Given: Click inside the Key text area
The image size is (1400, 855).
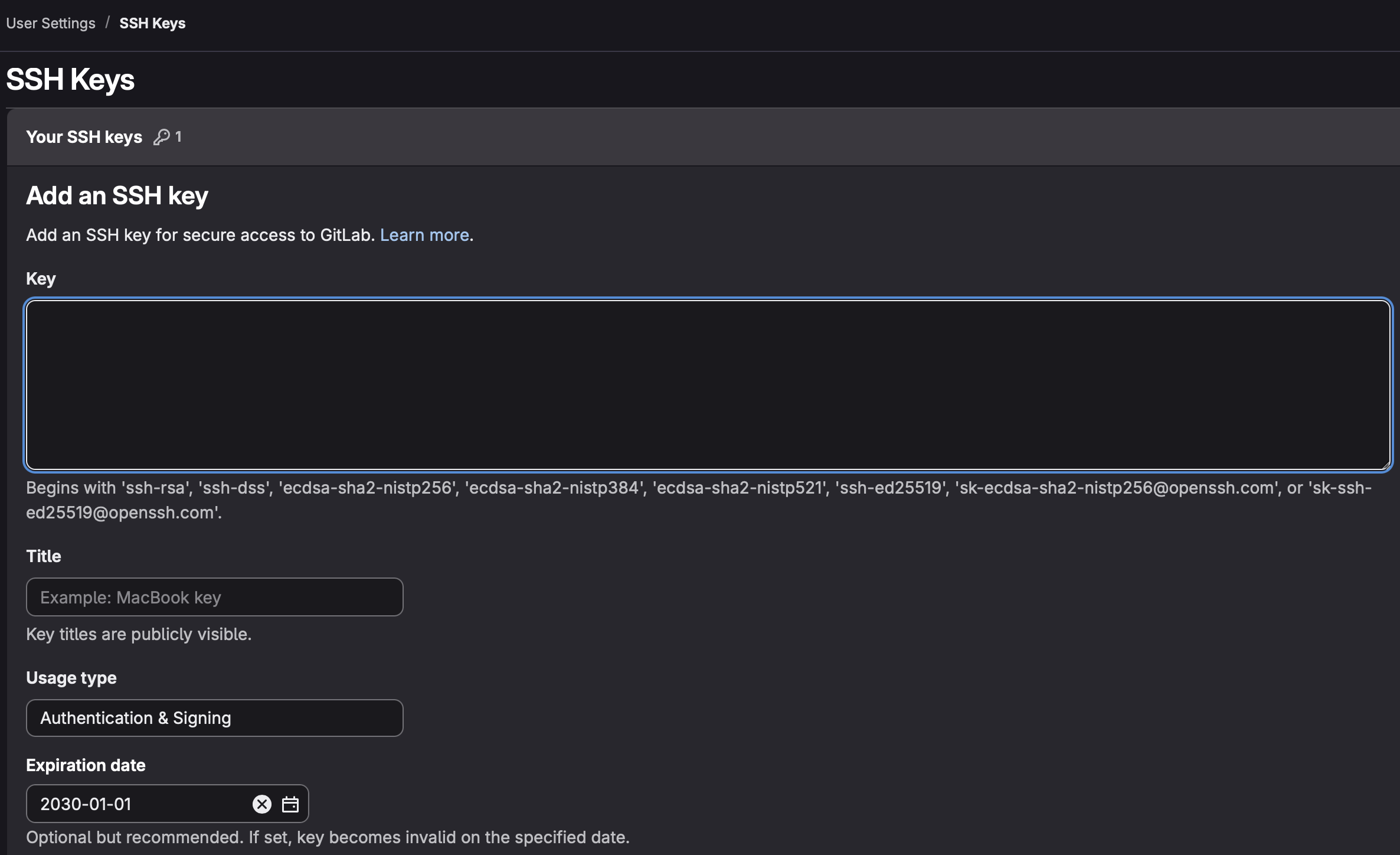Looking at the screenshot, I should pyautogui.click(x=708, y=384).
